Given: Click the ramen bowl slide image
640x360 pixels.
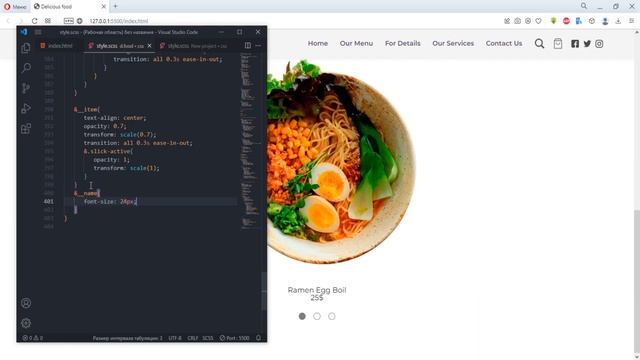Looking at the screenshot, I should (341, 162).
